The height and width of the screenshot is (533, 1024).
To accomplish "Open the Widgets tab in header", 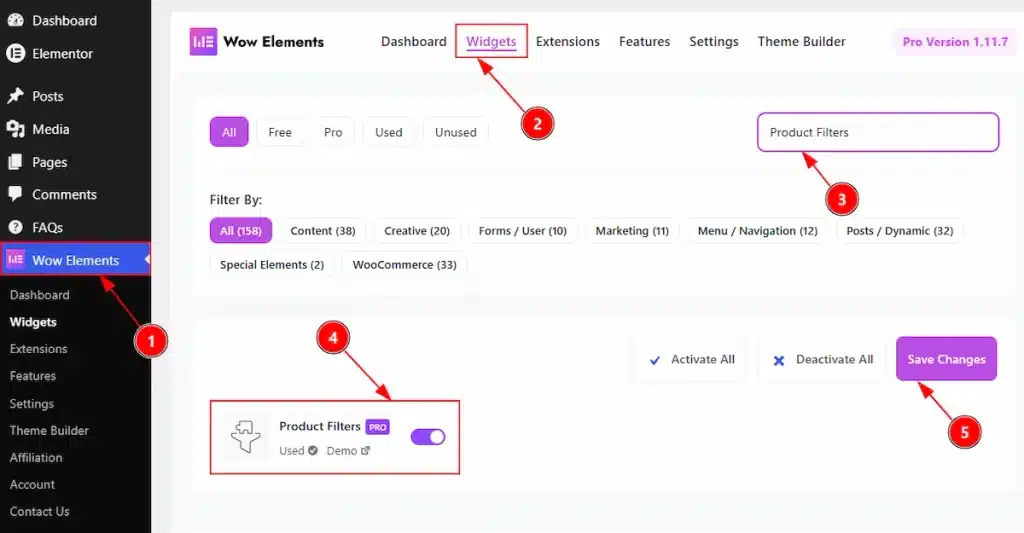I will tap(491, 41).
